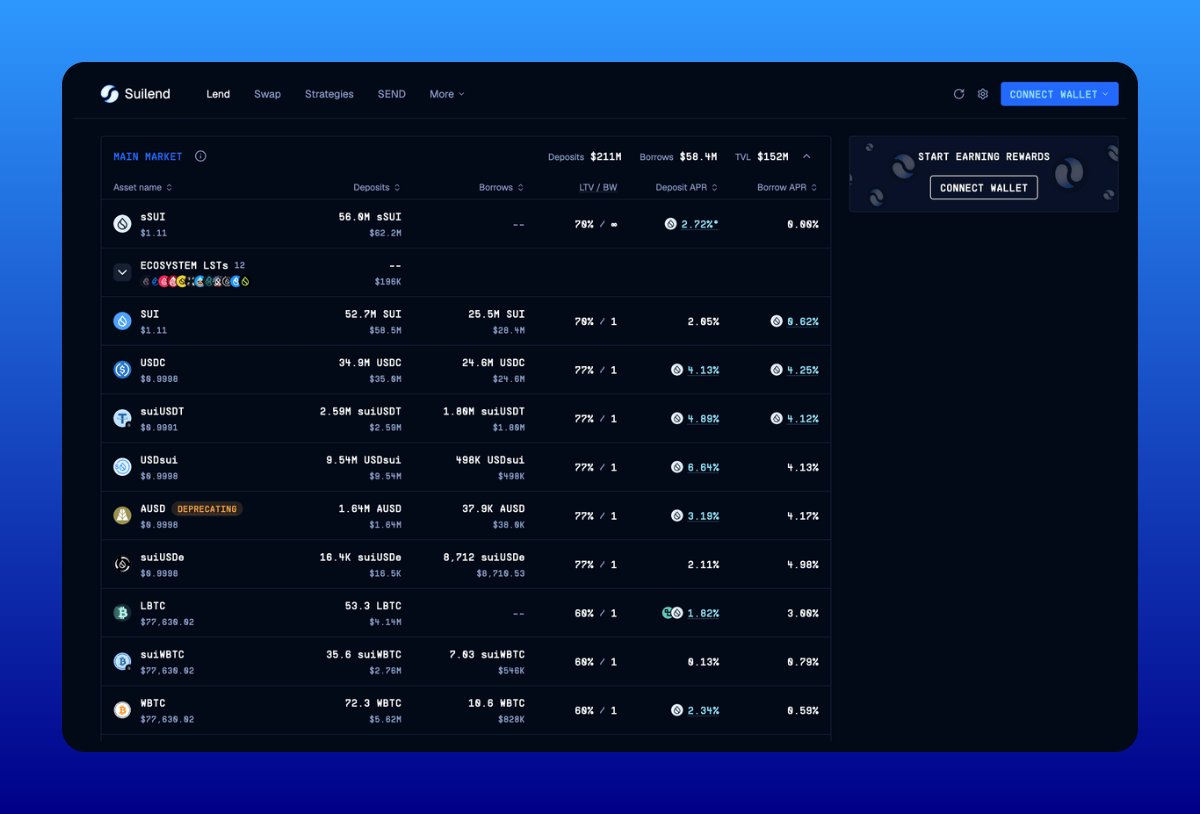Select the suiUSDT token icon

pyautogui.click(x=122, y=418)
